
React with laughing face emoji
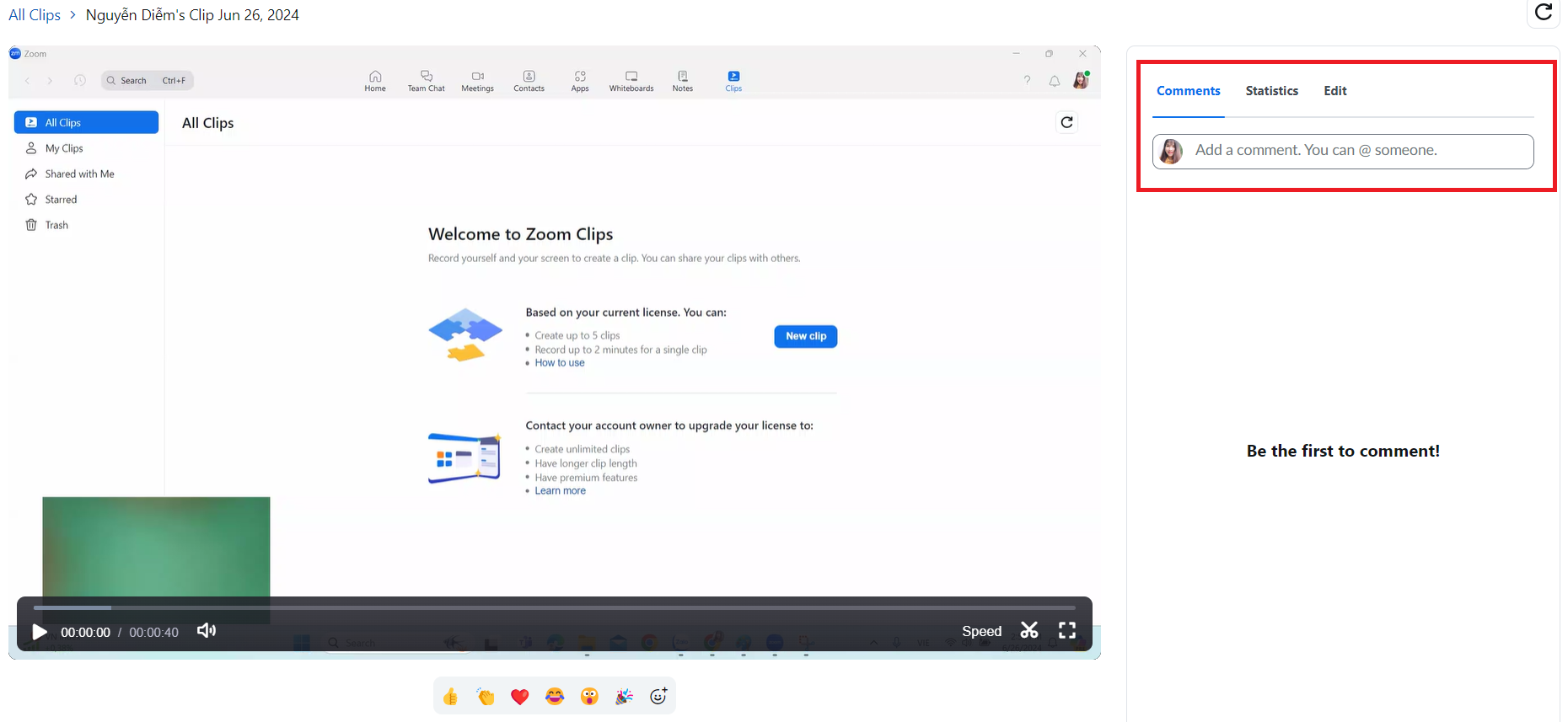pyautogui.click(x=555, y=697)
